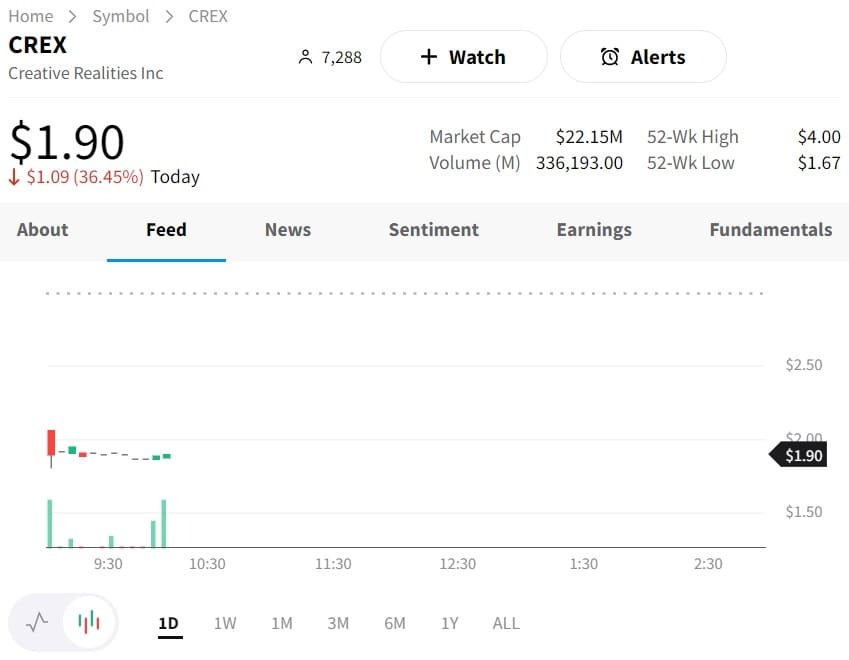Click the watchers person icon

306,58
